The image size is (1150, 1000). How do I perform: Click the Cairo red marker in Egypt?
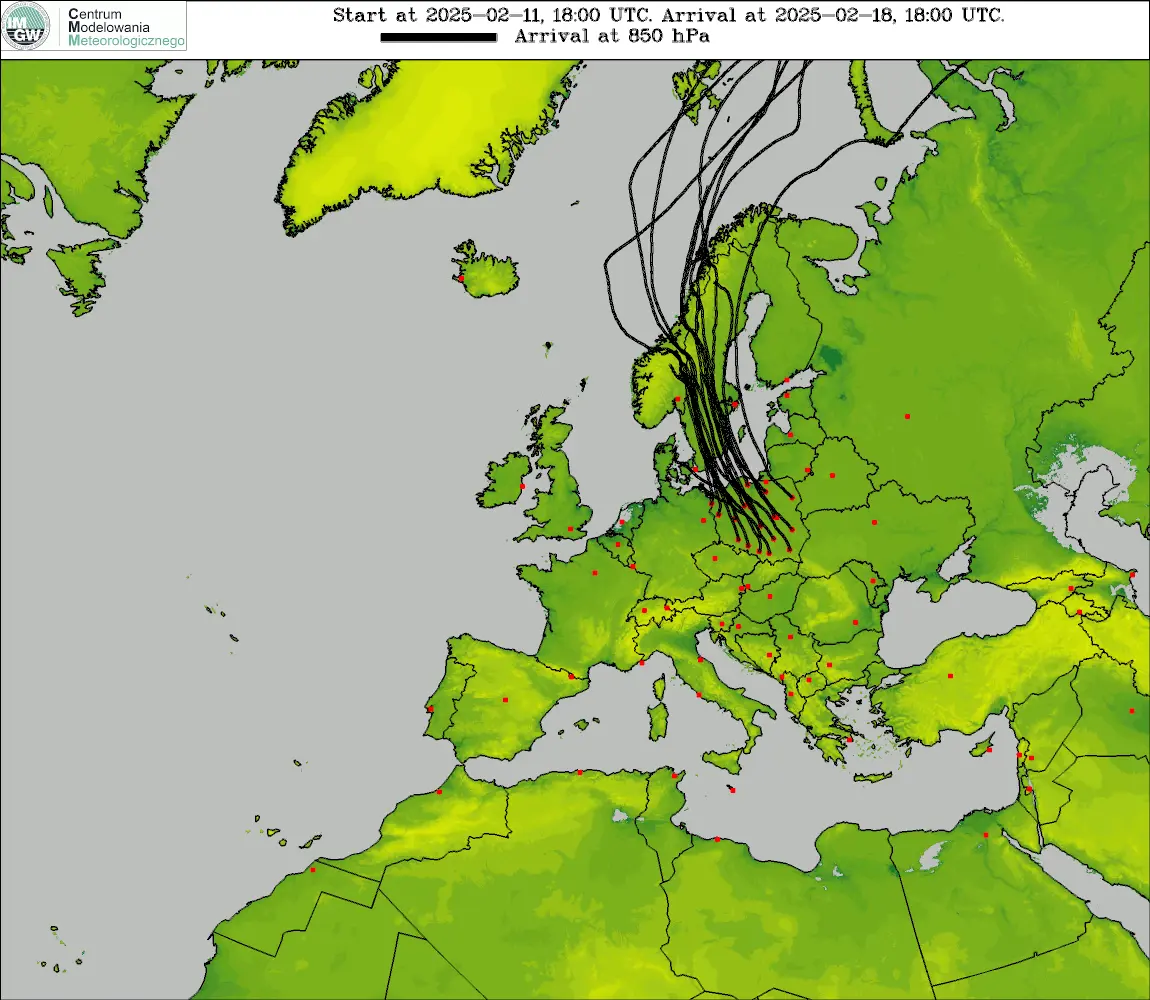pyautogui.click(x=986, y=835)
